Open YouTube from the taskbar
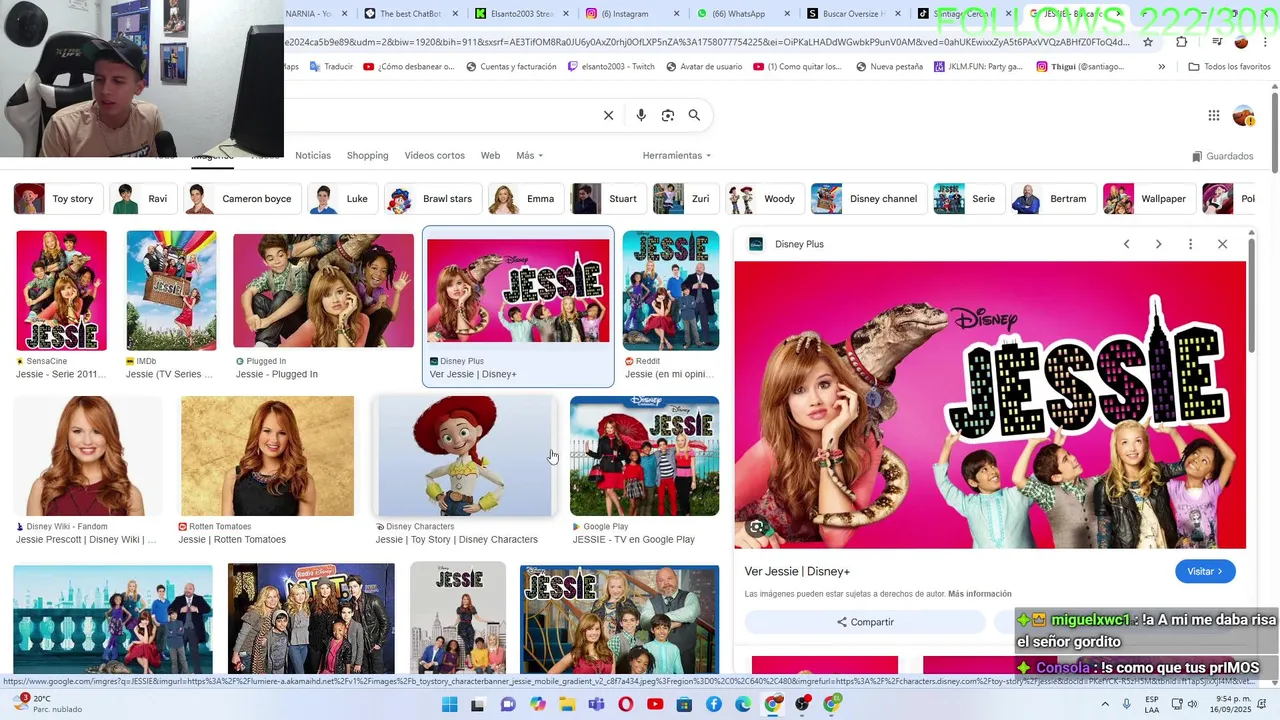This screenshot has height=720, width=1280. coord(655,704)
